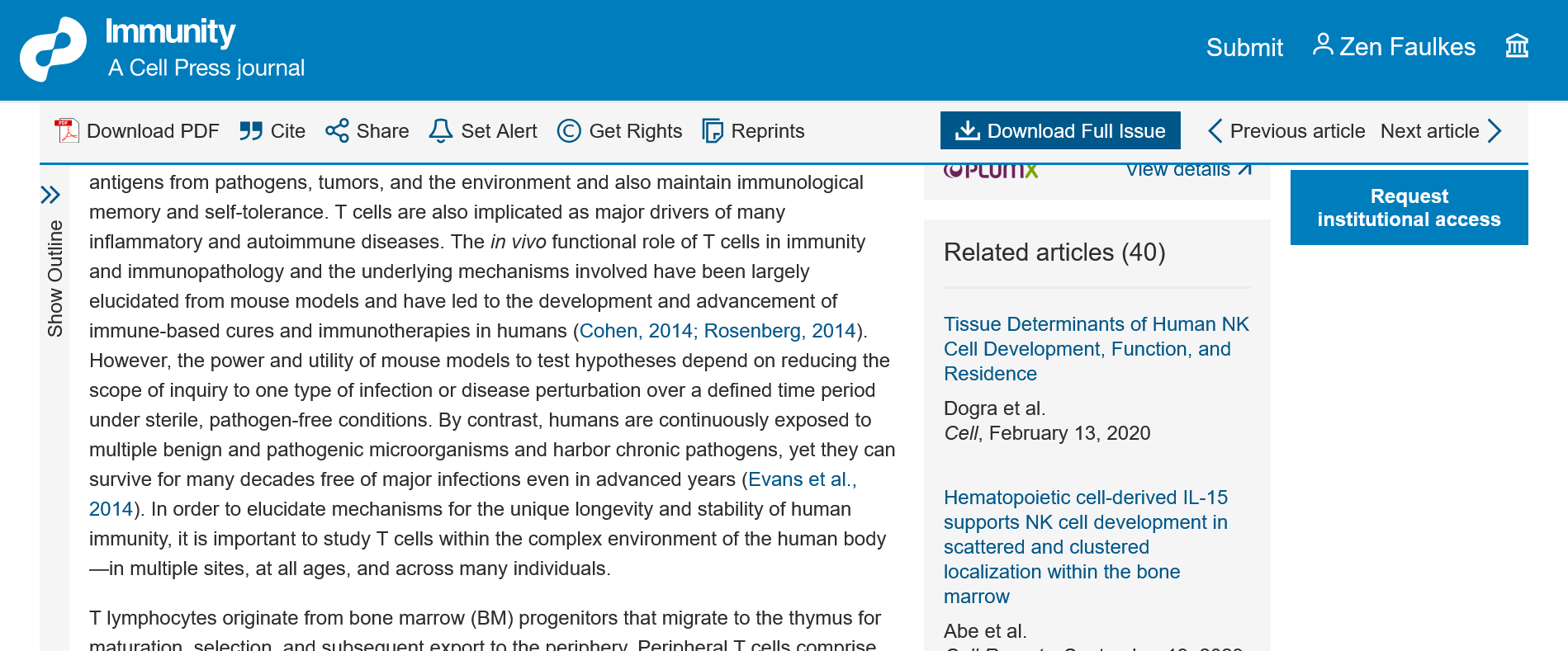The height and width of the screenshot is (651, 1568).
Task: Click the Cell Press logo icon
Action: (x=53, y=50)
